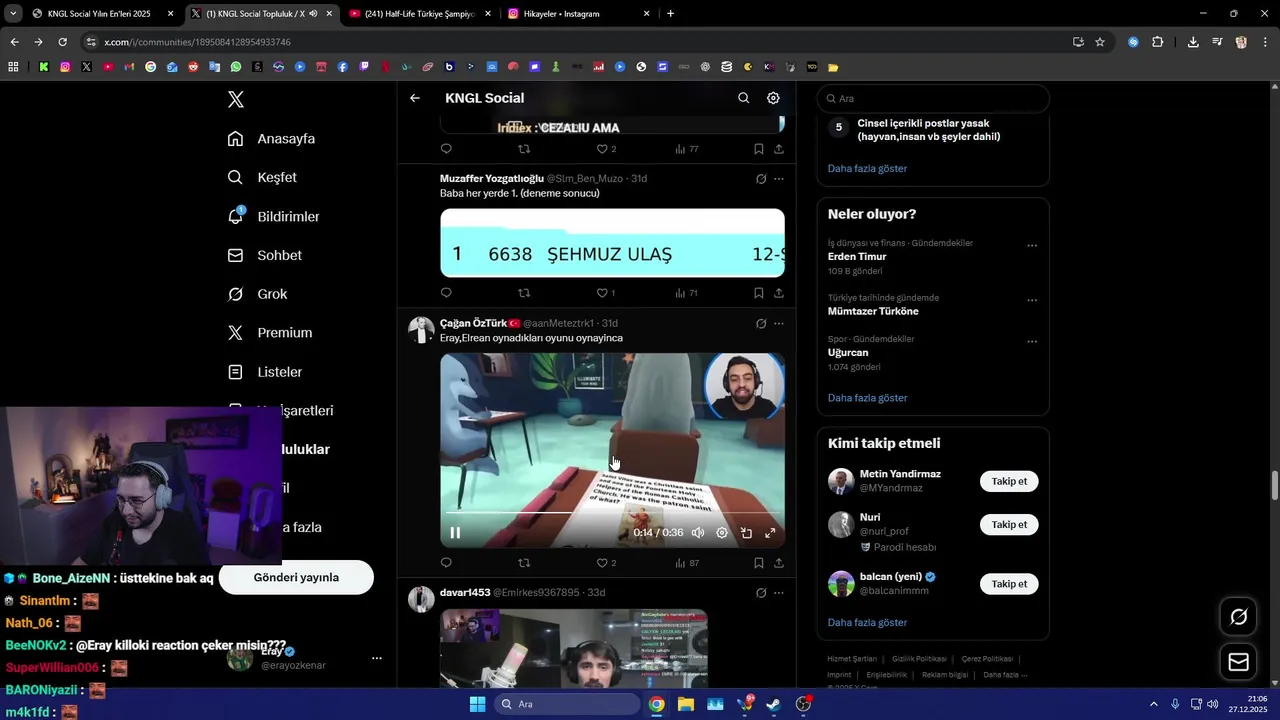Pause the playing video
The image size is (1280, 720).
point(455,533)
